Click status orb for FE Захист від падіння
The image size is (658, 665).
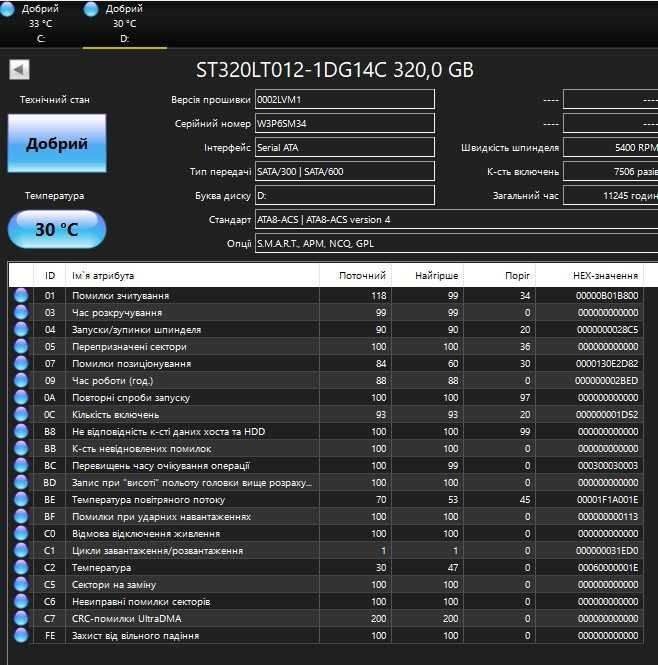21,635
